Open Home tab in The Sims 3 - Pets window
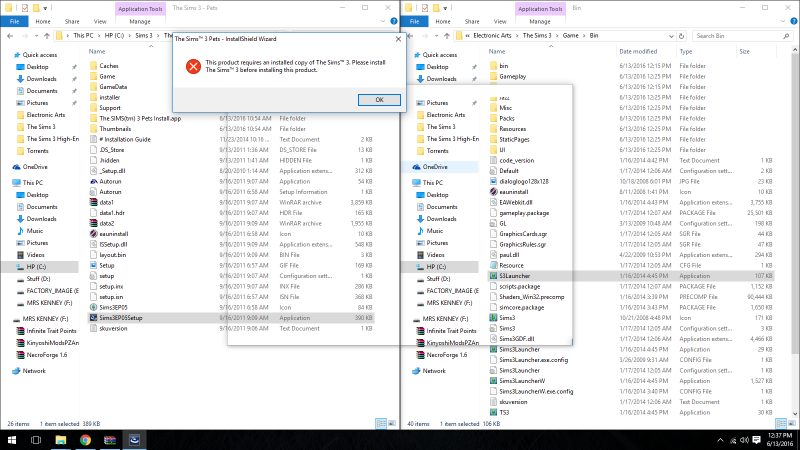 (43, 21)
